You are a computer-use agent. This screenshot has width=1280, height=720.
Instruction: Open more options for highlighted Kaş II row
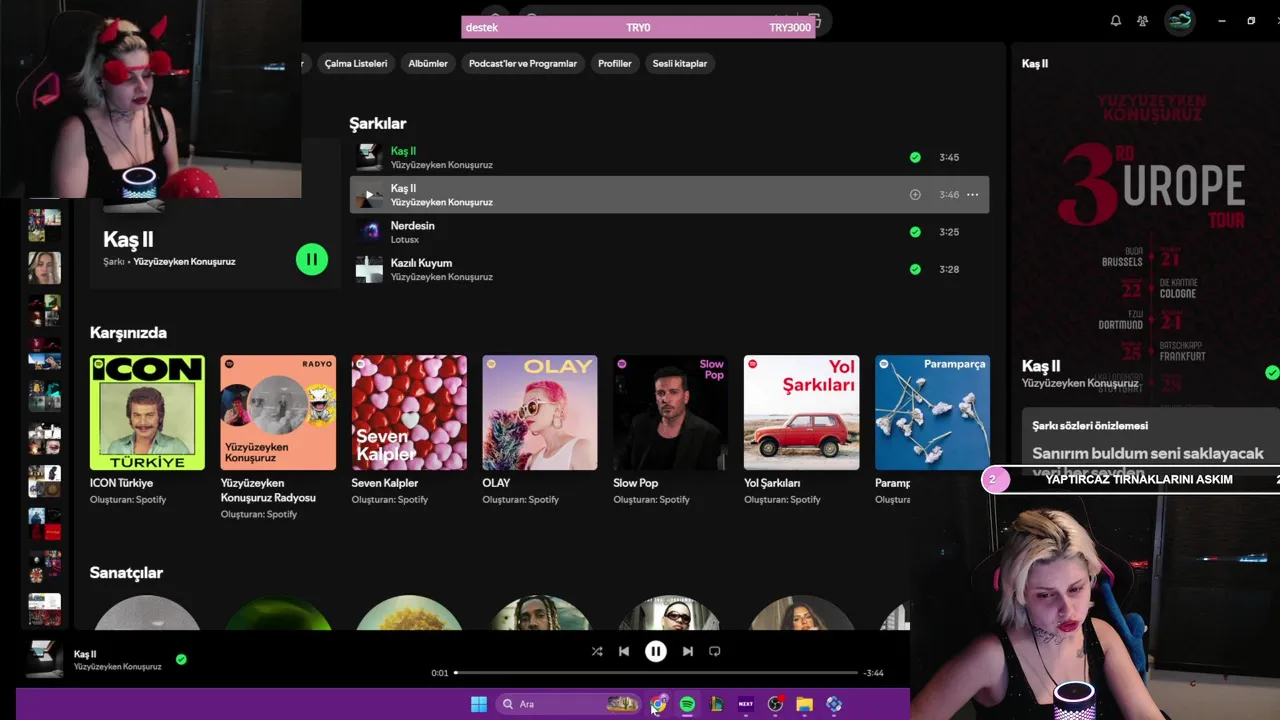[972, 195]
